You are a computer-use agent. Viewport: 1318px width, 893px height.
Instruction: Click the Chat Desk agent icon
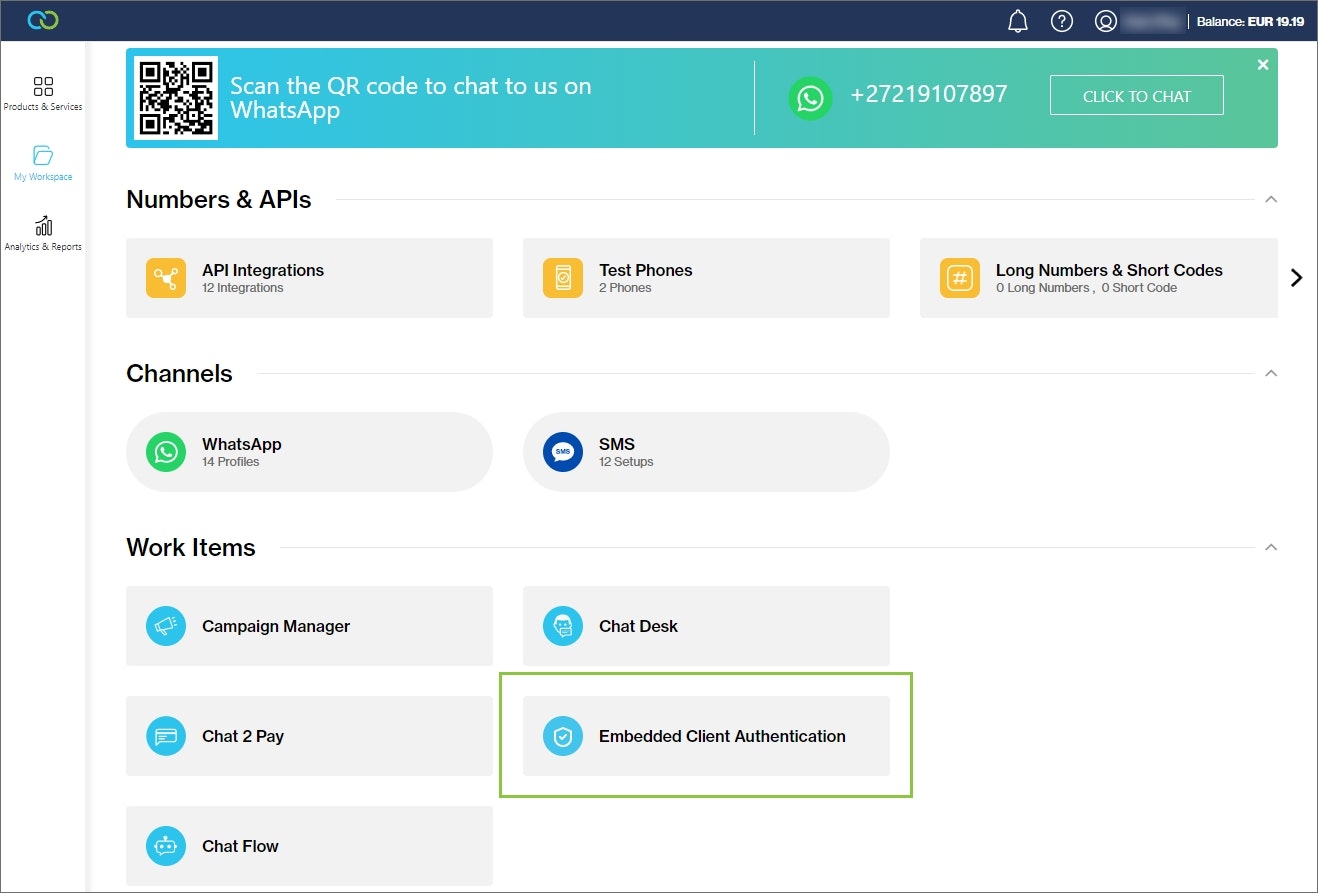(563, 626)
